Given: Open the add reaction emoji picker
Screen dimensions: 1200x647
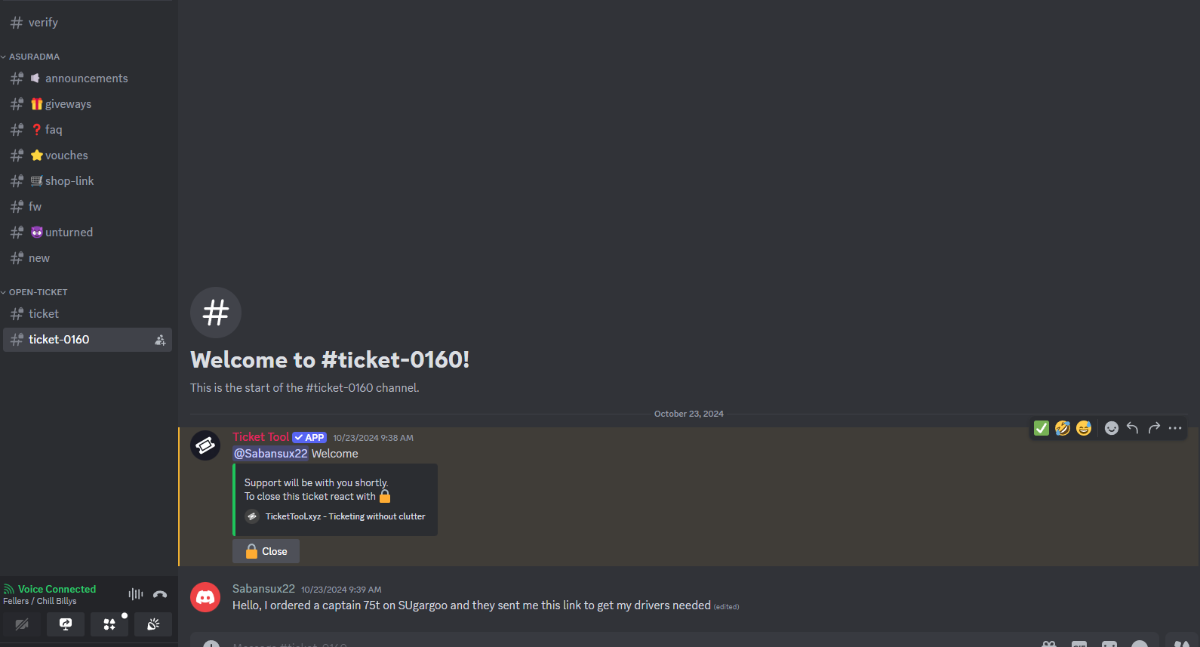Looking at the screenshot, I should (1111, 428).
